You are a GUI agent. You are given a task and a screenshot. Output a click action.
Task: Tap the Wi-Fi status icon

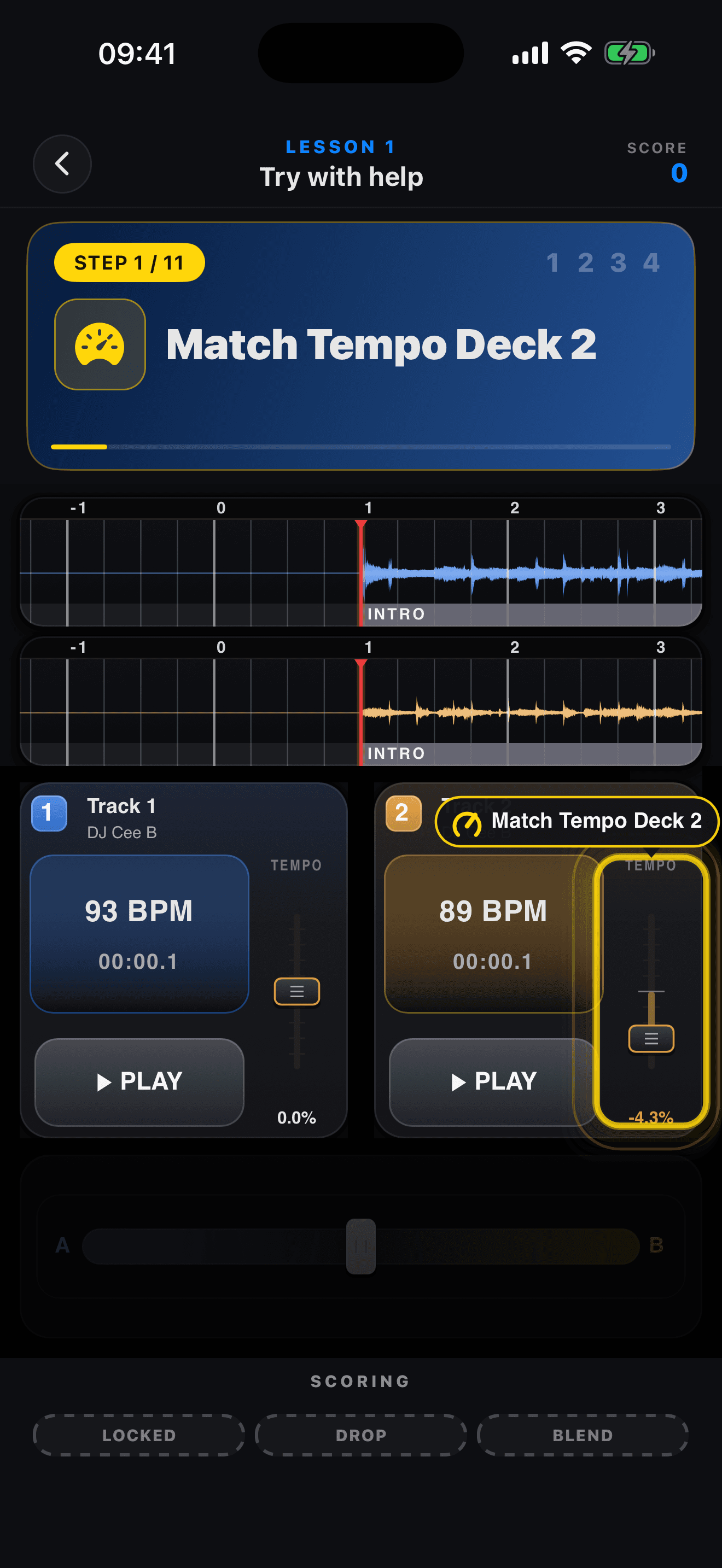pyautogui.click(x=576, y=53)
